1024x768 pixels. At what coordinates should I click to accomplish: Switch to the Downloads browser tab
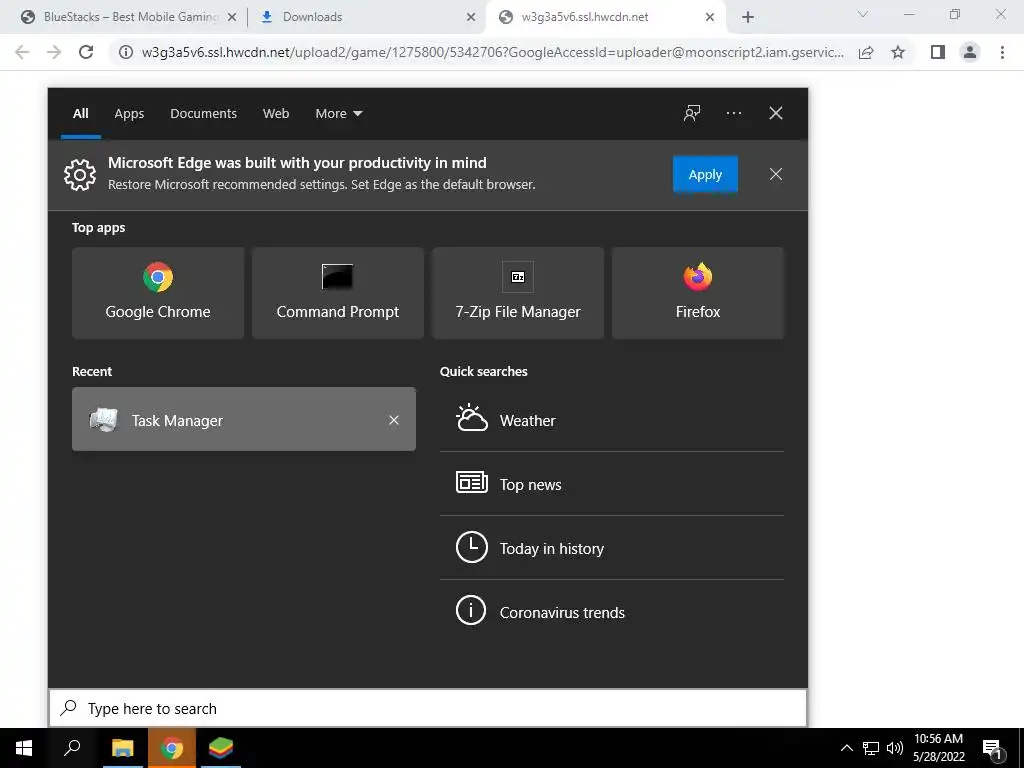366,17
